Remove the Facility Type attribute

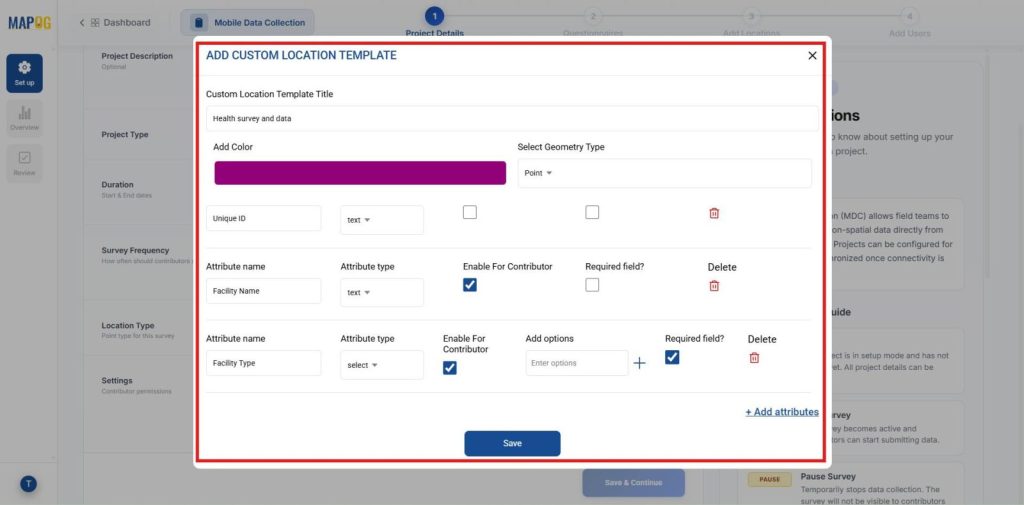click(x=754, y=358)
